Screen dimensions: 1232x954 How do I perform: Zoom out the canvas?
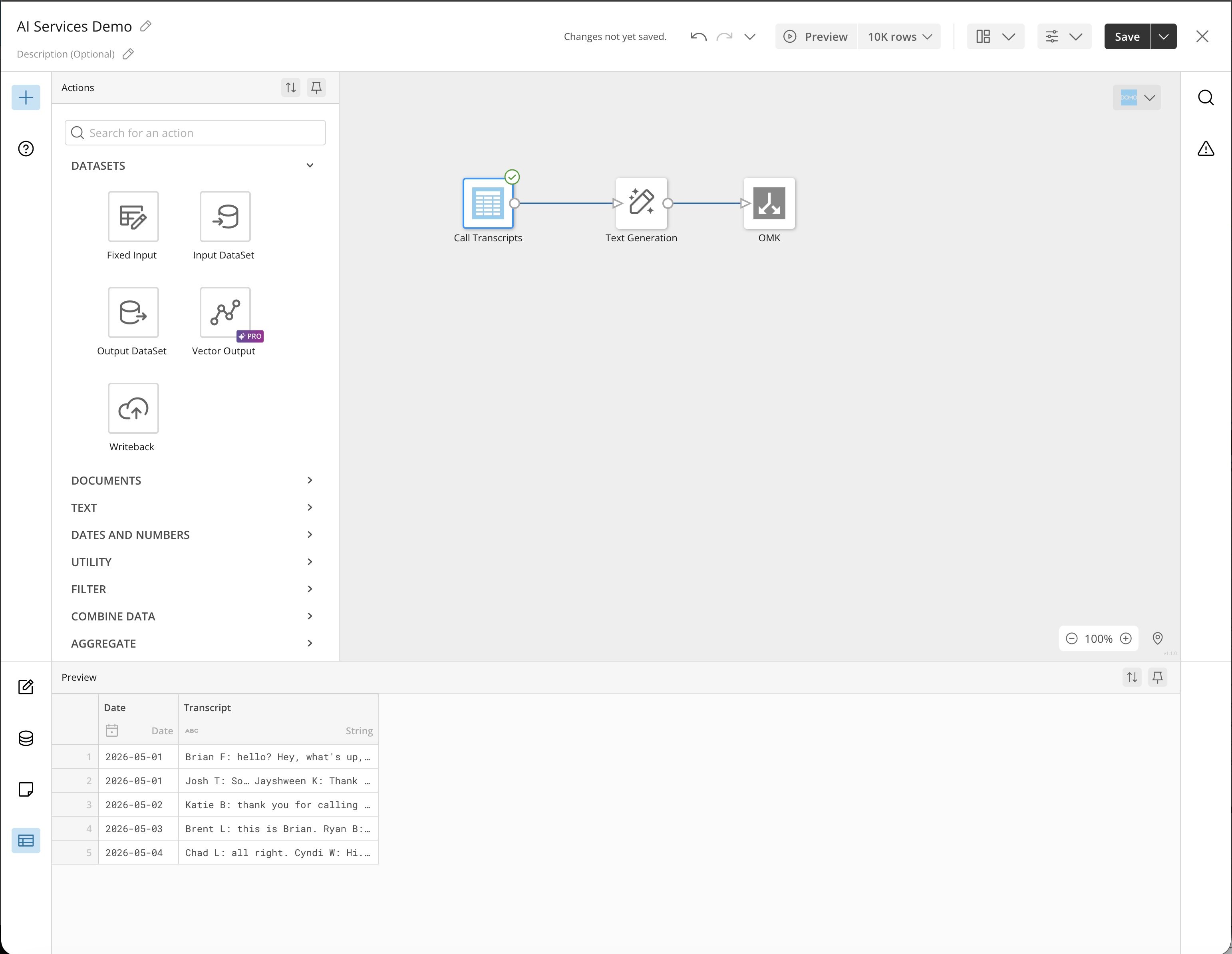tap(1071, 638)
